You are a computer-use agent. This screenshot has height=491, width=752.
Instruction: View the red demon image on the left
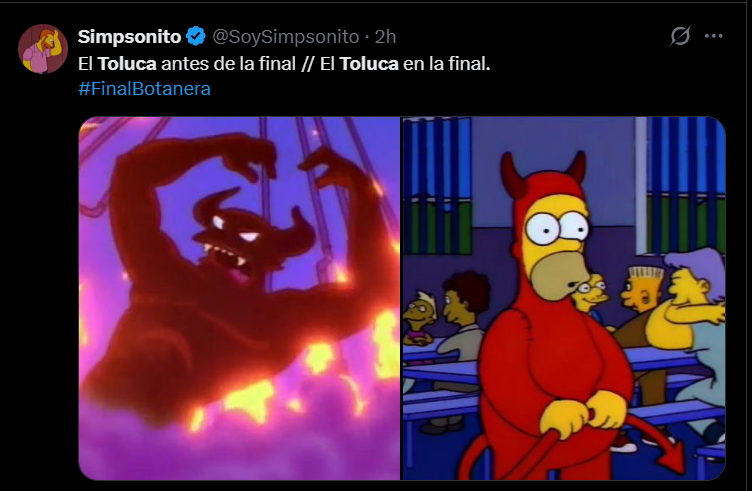239,298
